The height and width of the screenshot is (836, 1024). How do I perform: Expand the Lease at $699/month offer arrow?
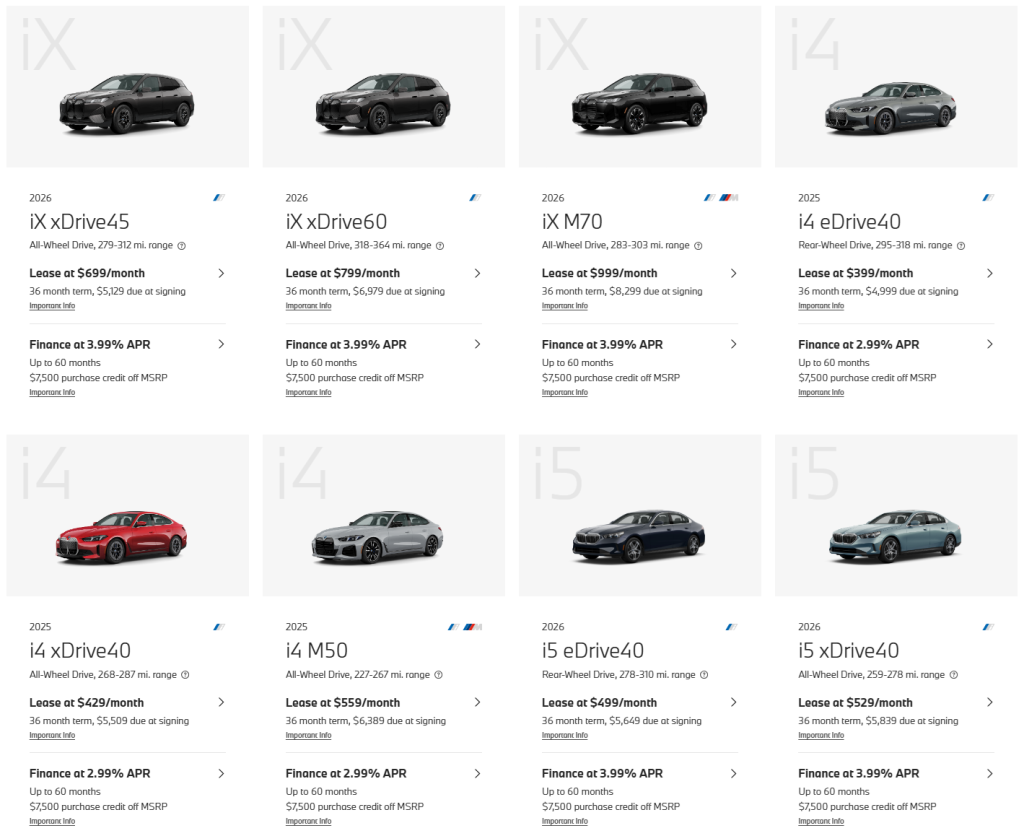pos(221,273)
